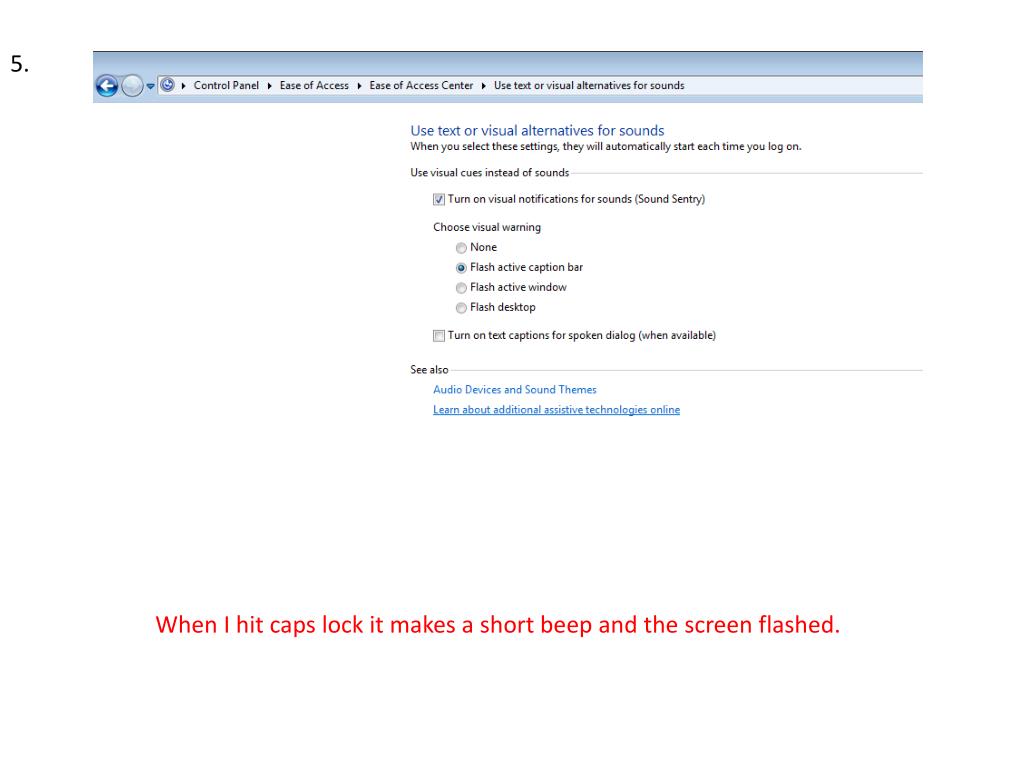Image resolution: width=1024 pixels, height=768 pixels.
Task: Click the sentence about settings starting at log on
Action: [x=605, y=146]
